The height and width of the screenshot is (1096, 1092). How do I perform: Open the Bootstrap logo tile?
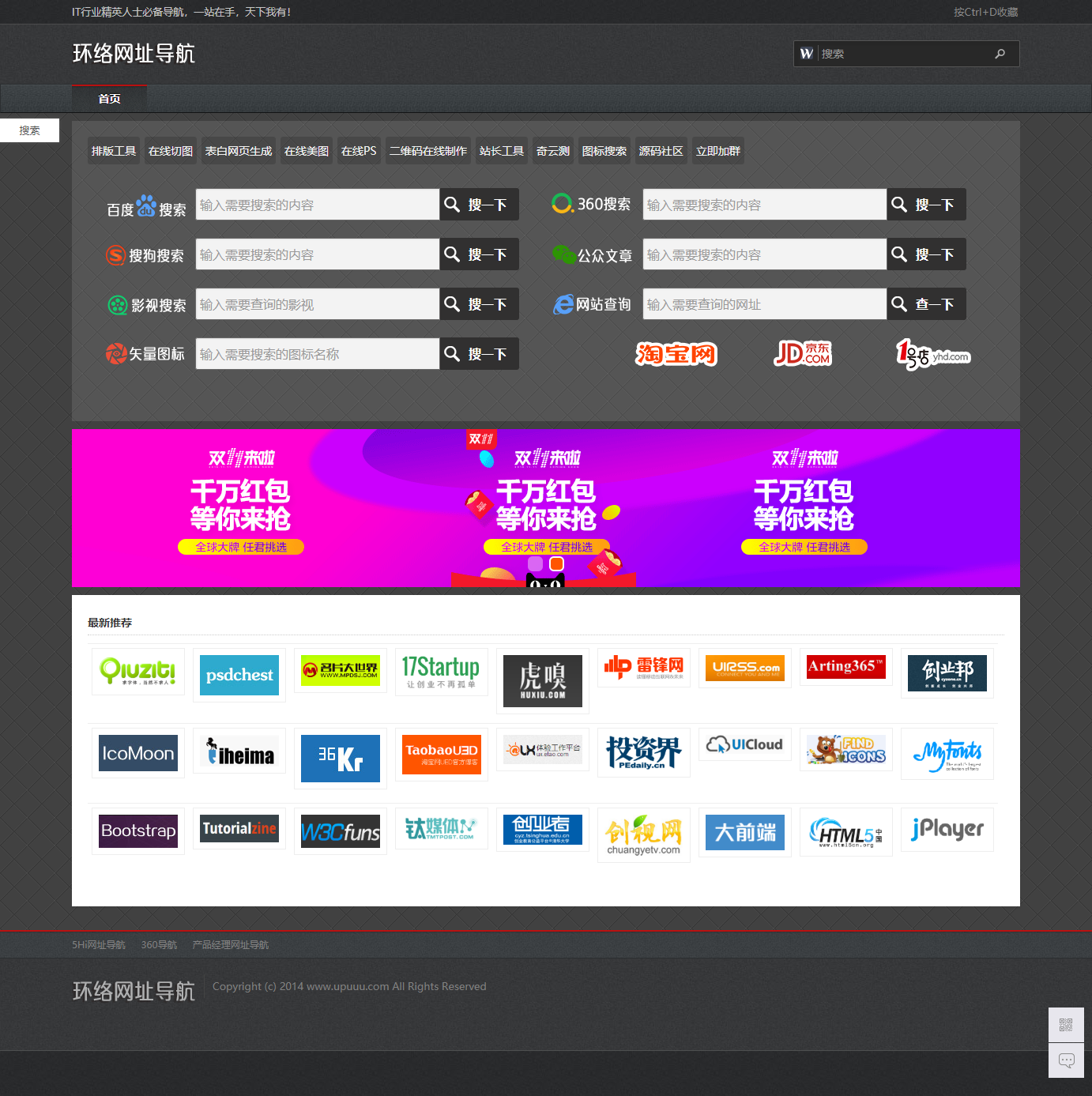click(138, 831)
